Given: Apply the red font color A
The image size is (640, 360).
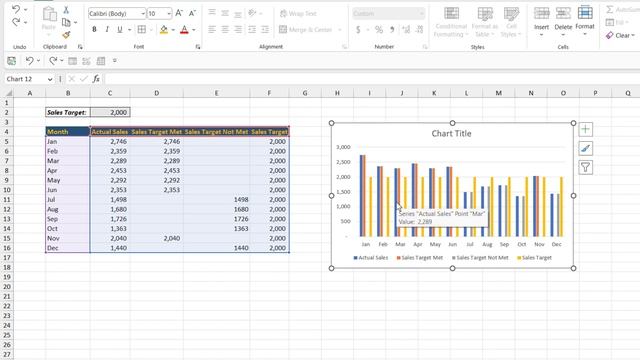Looking at the screenshot, I should pyautogui.click(x=184, y=29).
